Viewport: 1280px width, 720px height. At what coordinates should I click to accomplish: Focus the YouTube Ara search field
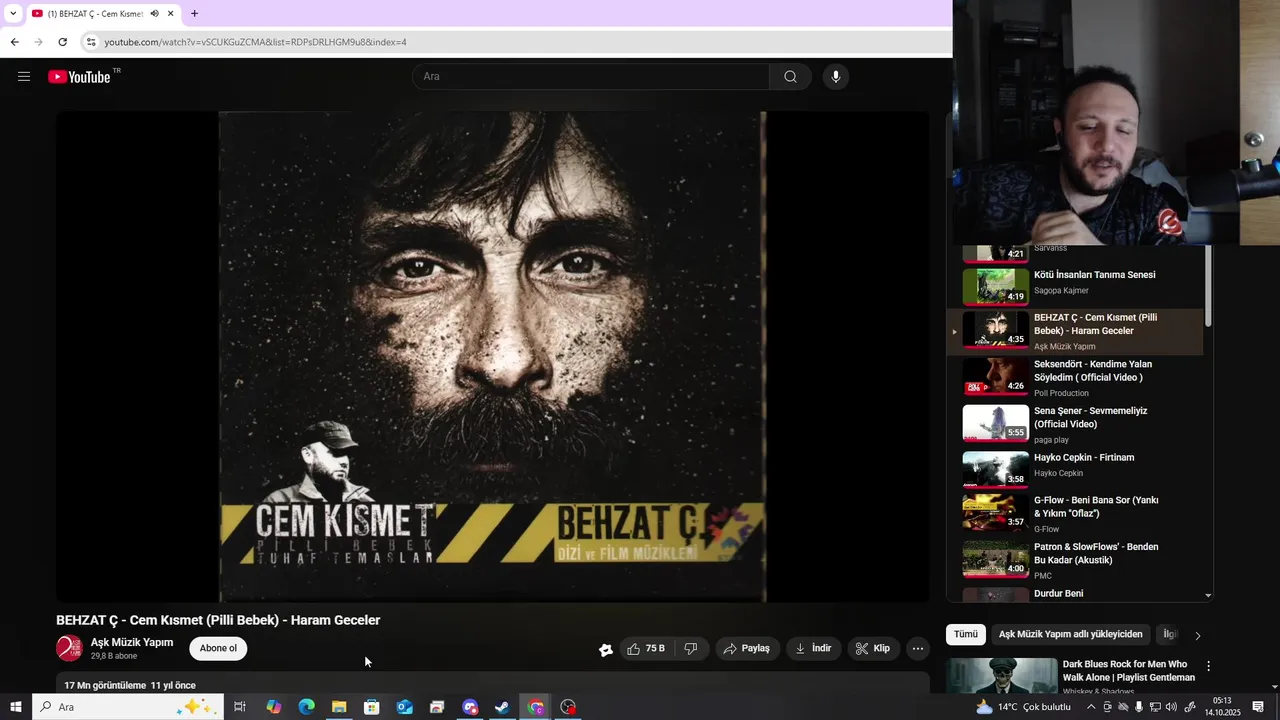click(591, 76)
